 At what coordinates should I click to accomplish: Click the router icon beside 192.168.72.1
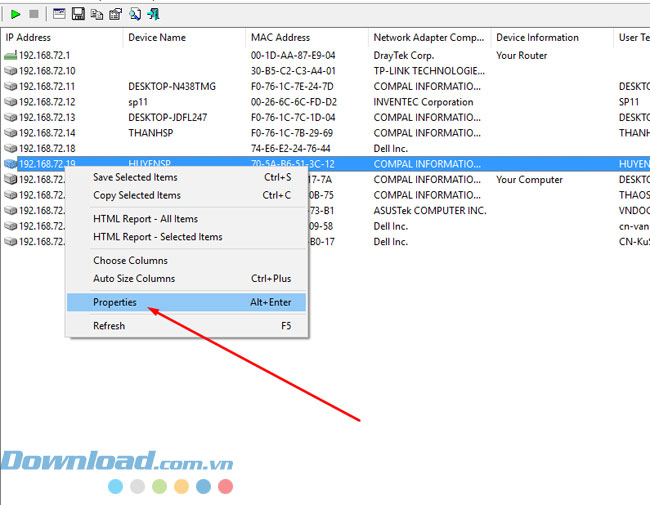click(x=10, y=55)
